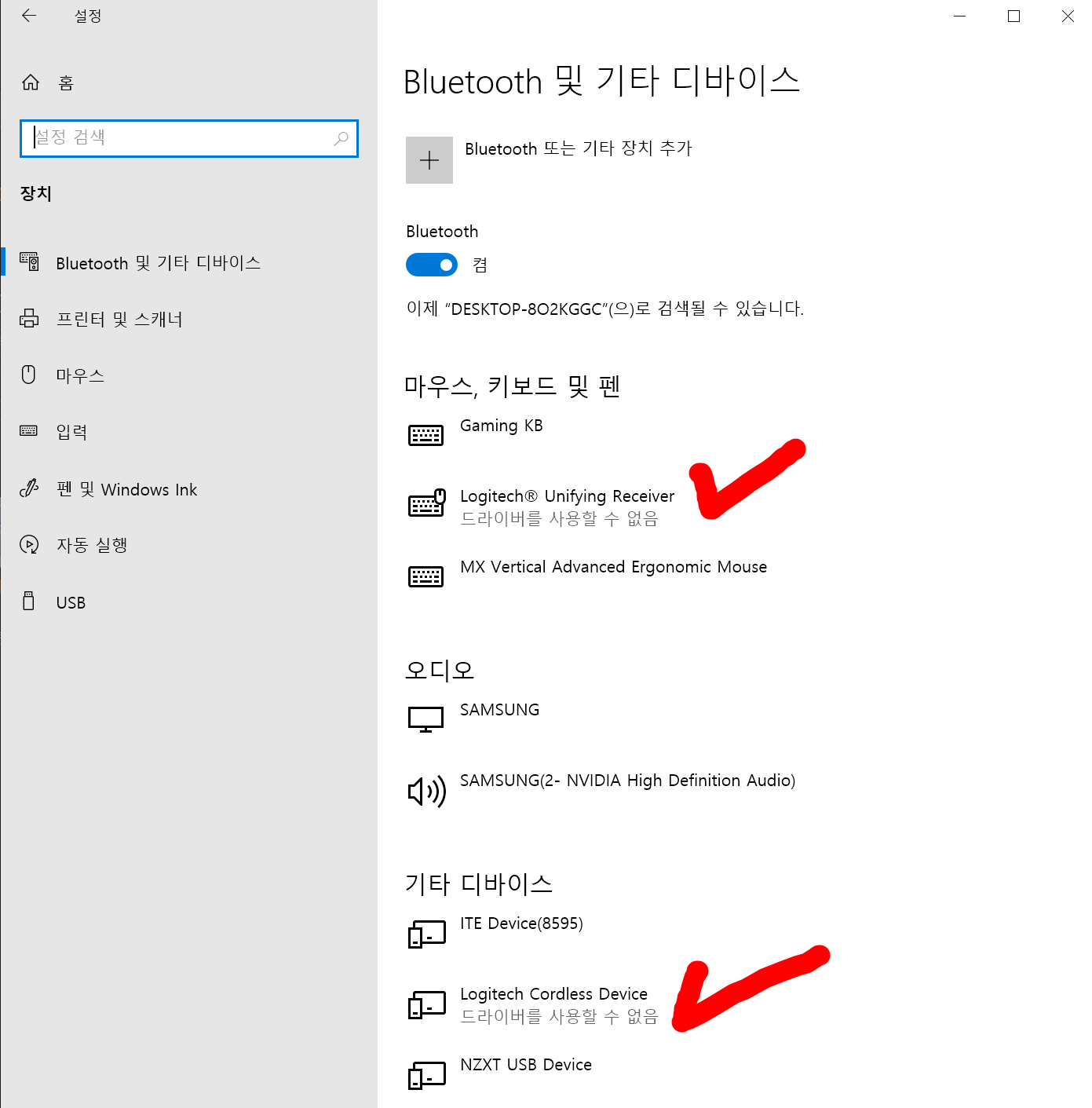Open 펜 및 Windows Ink page
This screenshot has height=1108, width=1092.
[188, 488]
